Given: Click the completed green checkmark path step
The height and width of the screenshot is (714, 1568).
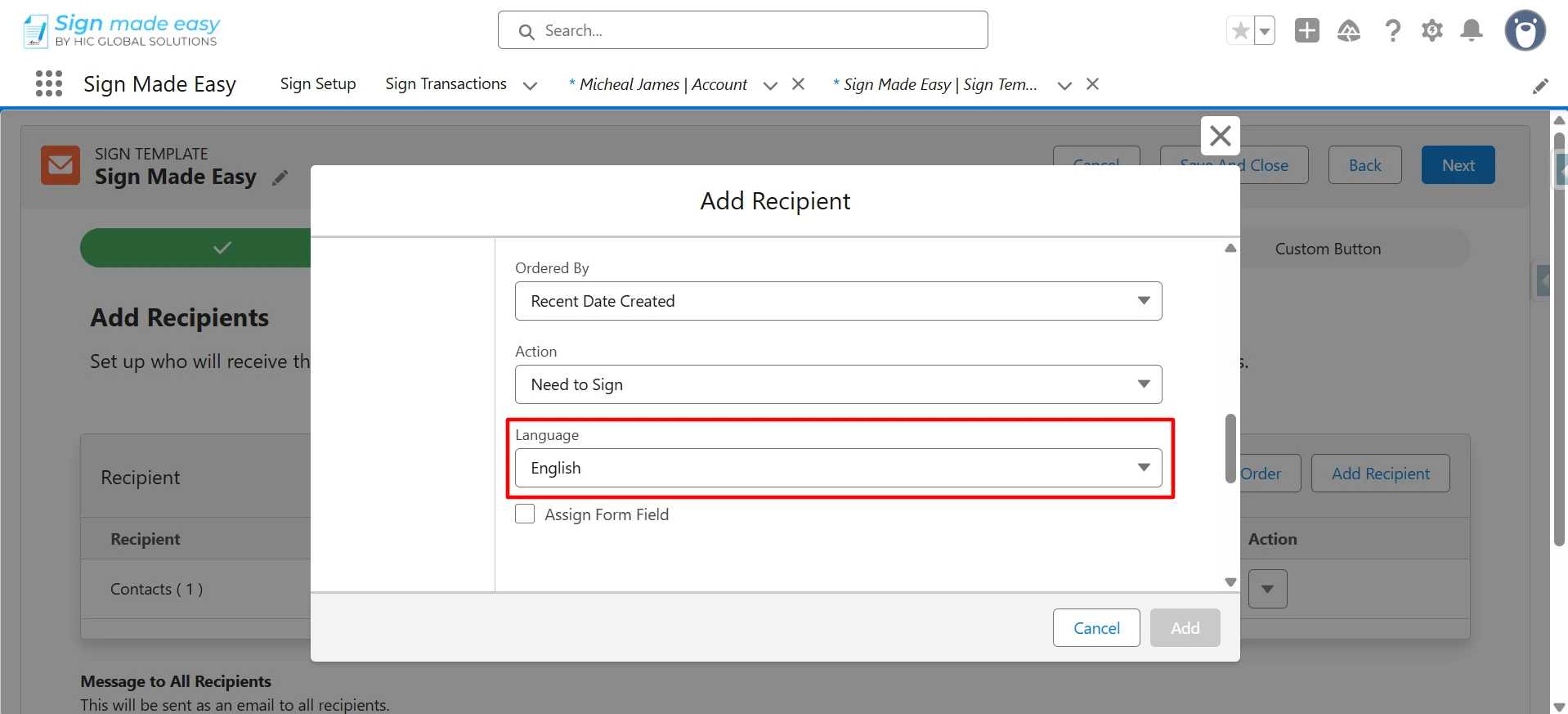Looking at the screenshot, I should 196,248.
